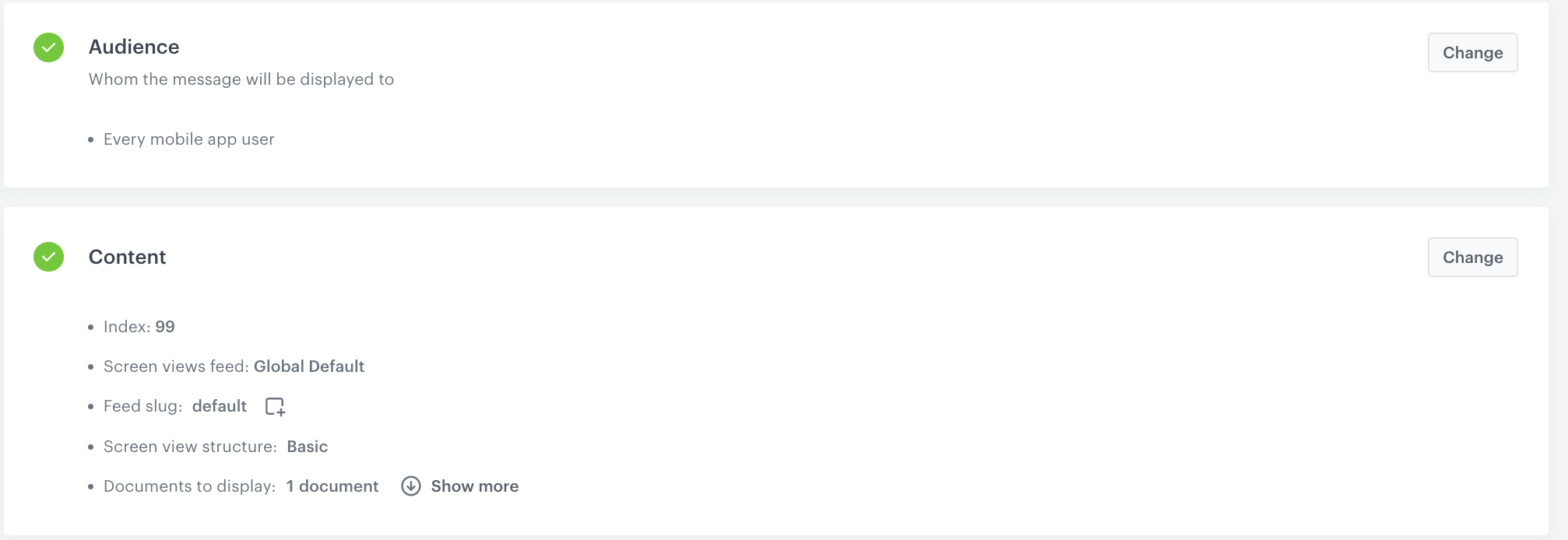Click the 'Feed slug' label
The image size is (1568, 540).
pos(142,406)
